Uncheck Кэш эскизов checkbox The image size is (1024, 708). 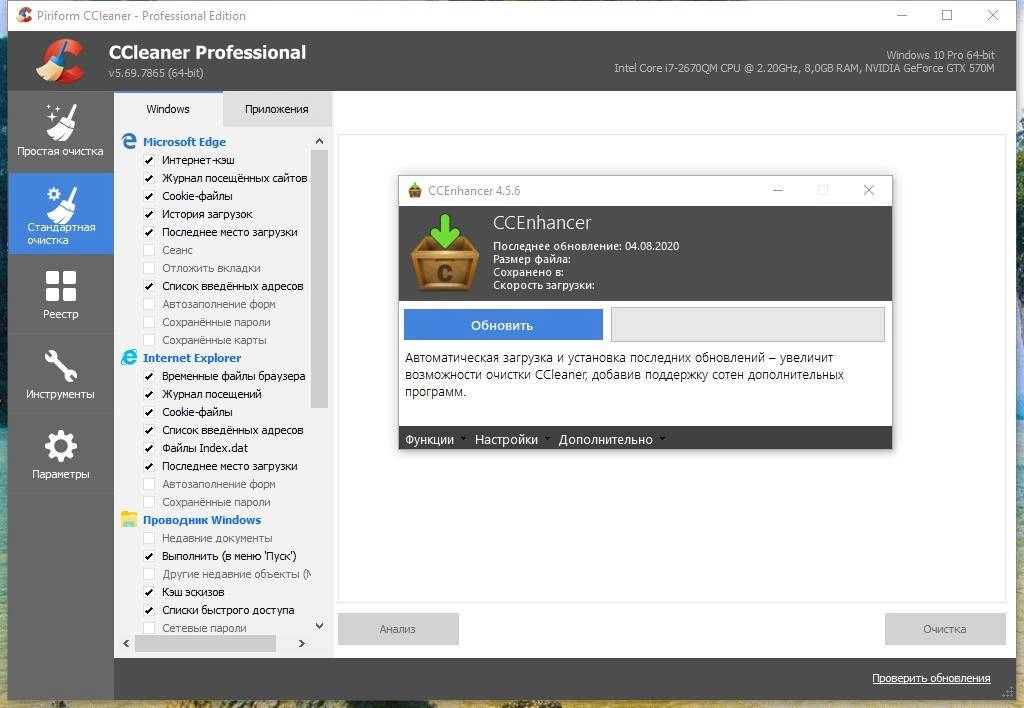[x=149, y=592]
